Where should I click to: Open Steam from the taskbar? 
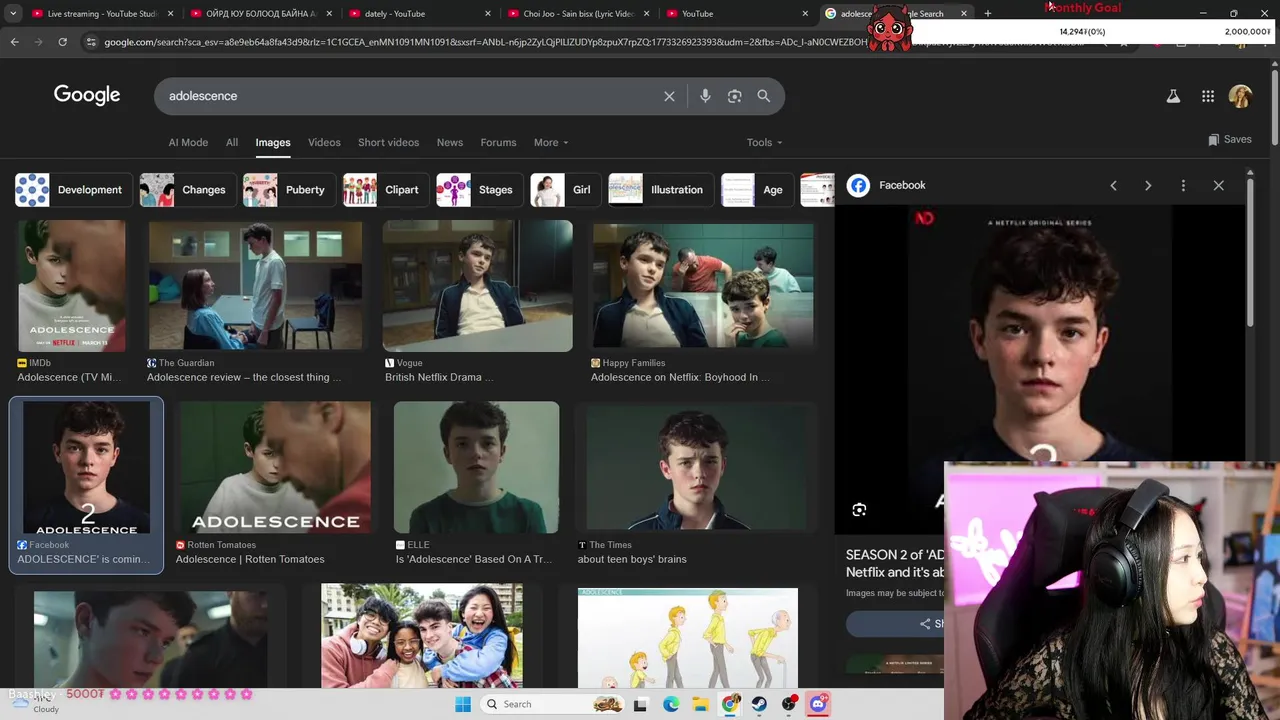point(759,704)
